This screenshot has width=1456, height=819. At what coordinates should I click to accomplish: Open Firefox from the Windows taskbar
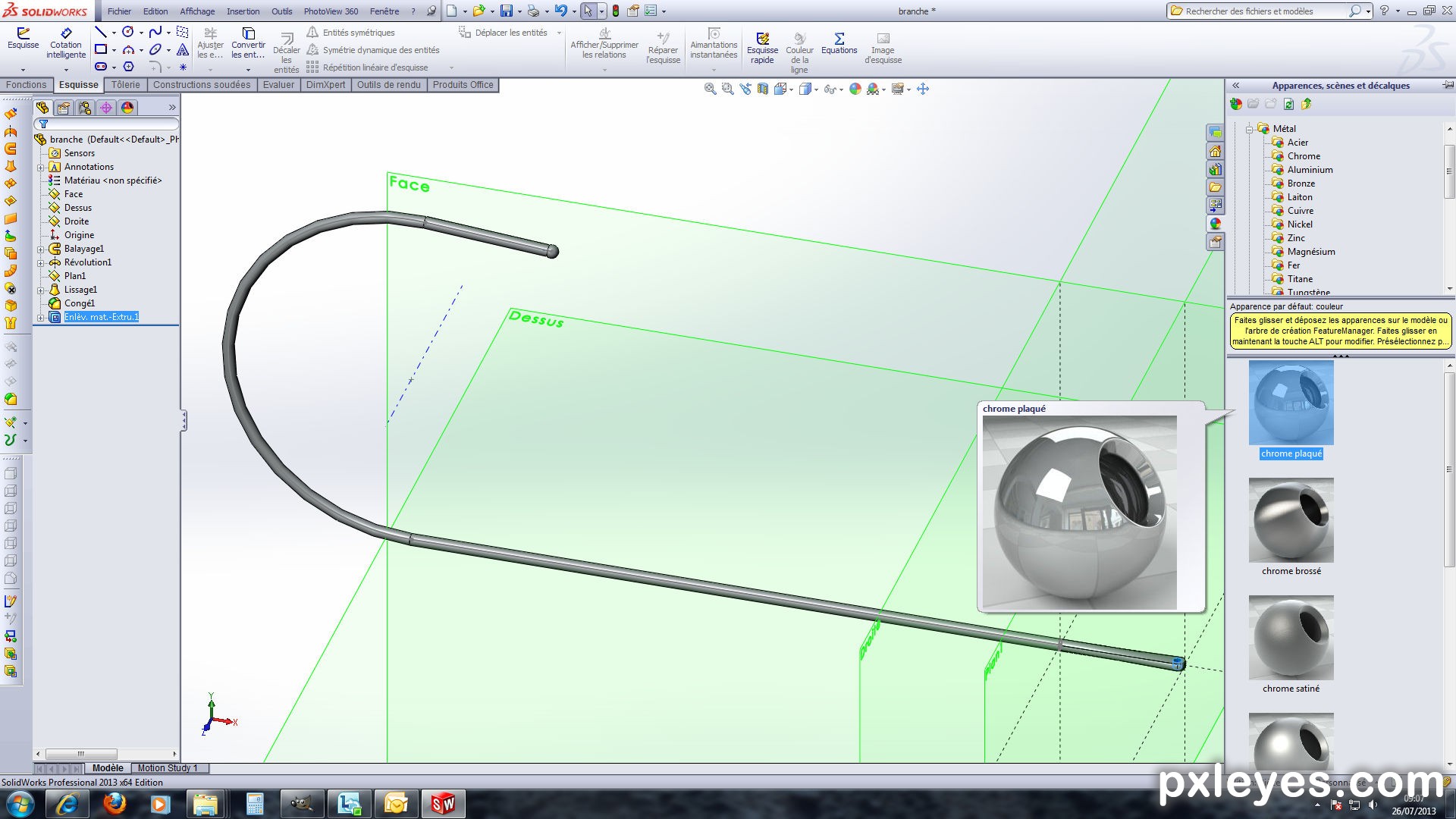tap(115, 803)
